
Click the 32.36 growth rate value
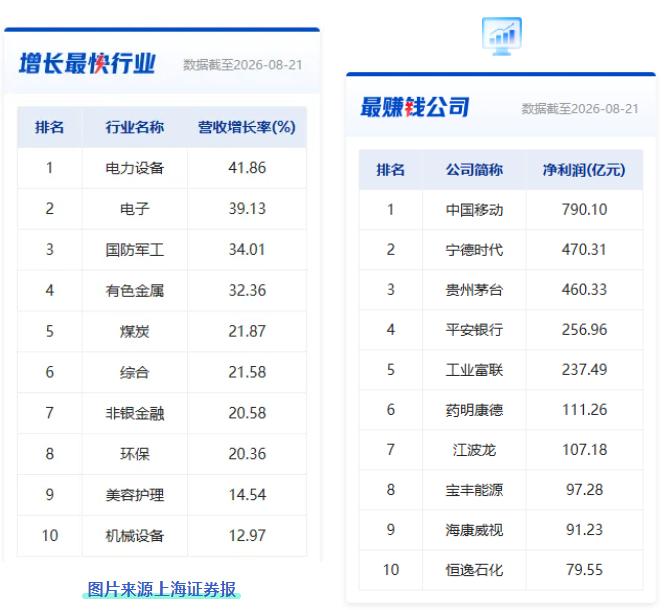click(x=247, y=291)
